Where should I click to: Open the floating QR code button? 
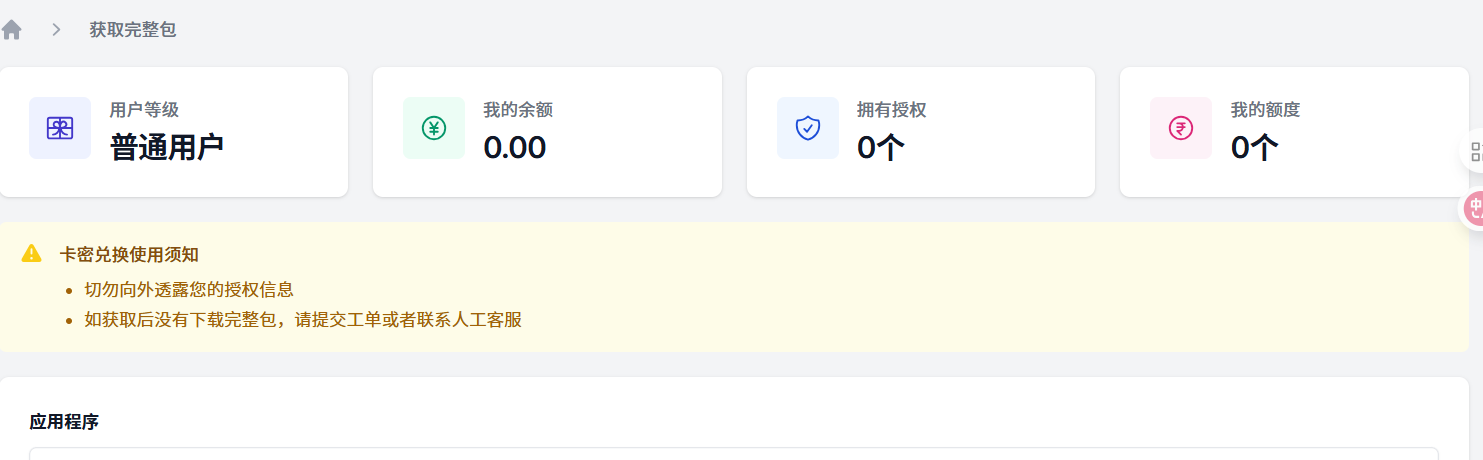(x=1472, y=152)
